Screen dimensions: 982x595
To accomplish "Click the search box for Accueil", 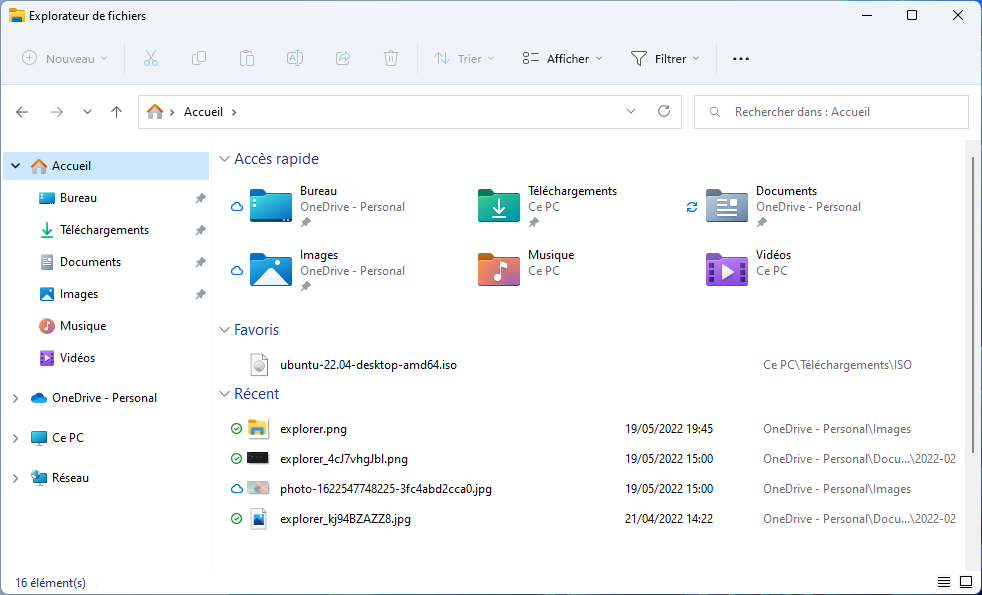I will coord(840,112).
